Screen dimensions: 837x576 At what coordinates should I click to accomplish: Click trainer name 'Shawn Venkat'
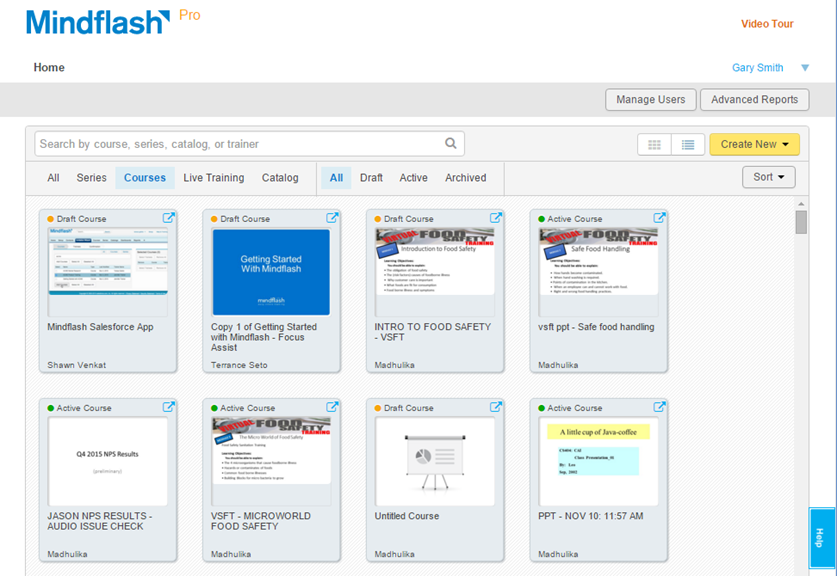pyautogui.click(x=77, y=365)
